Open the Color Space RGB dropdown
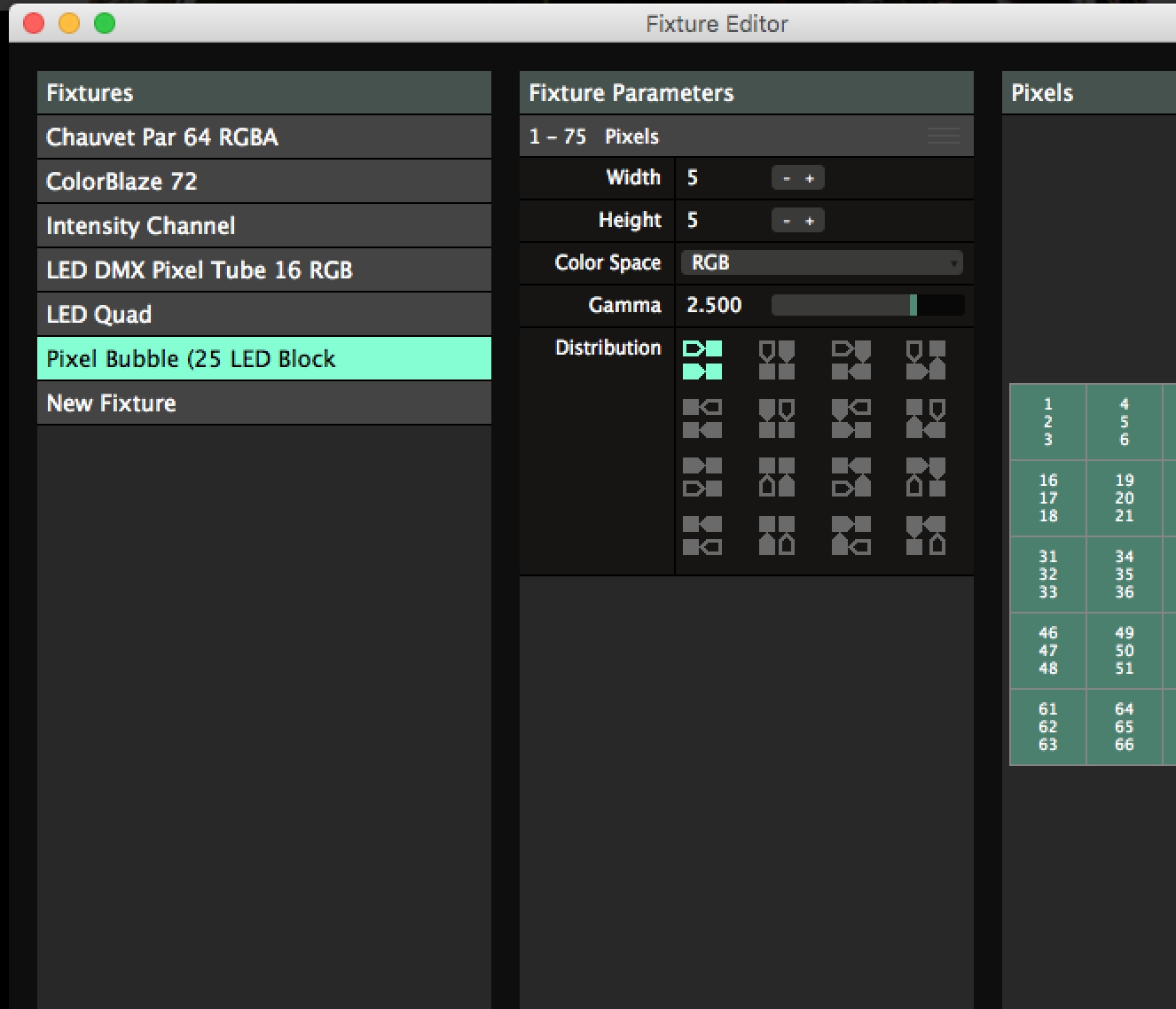 coord(821,262)
